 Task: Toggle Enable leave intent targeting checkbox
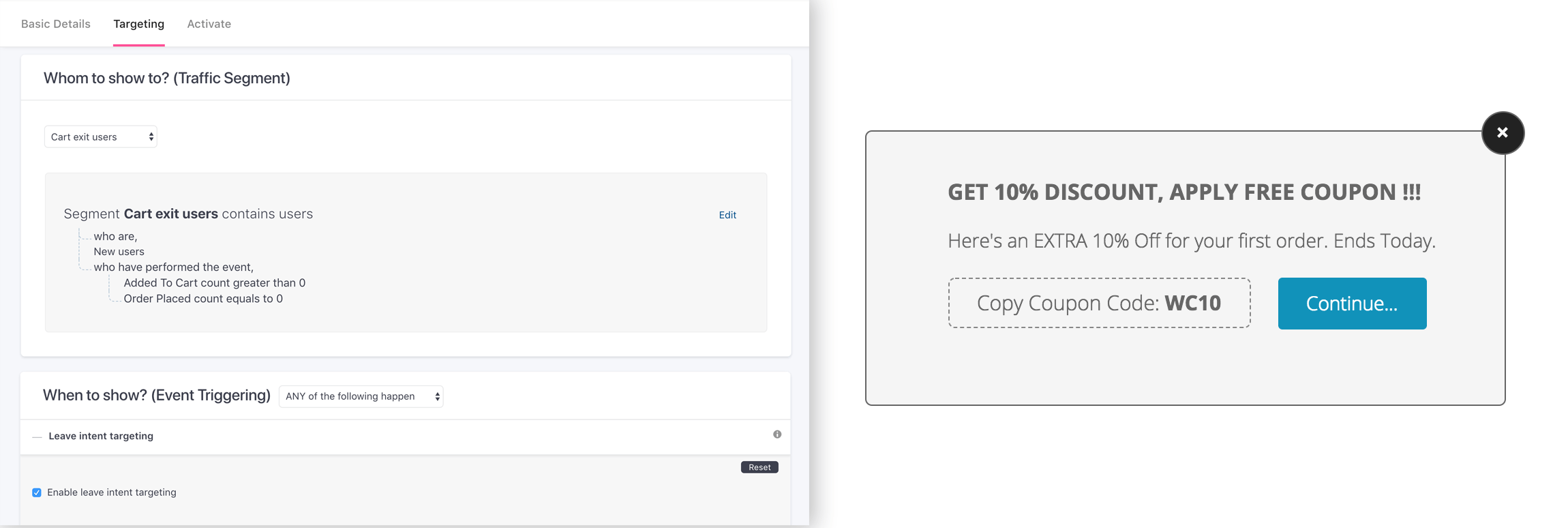point(37,493)
